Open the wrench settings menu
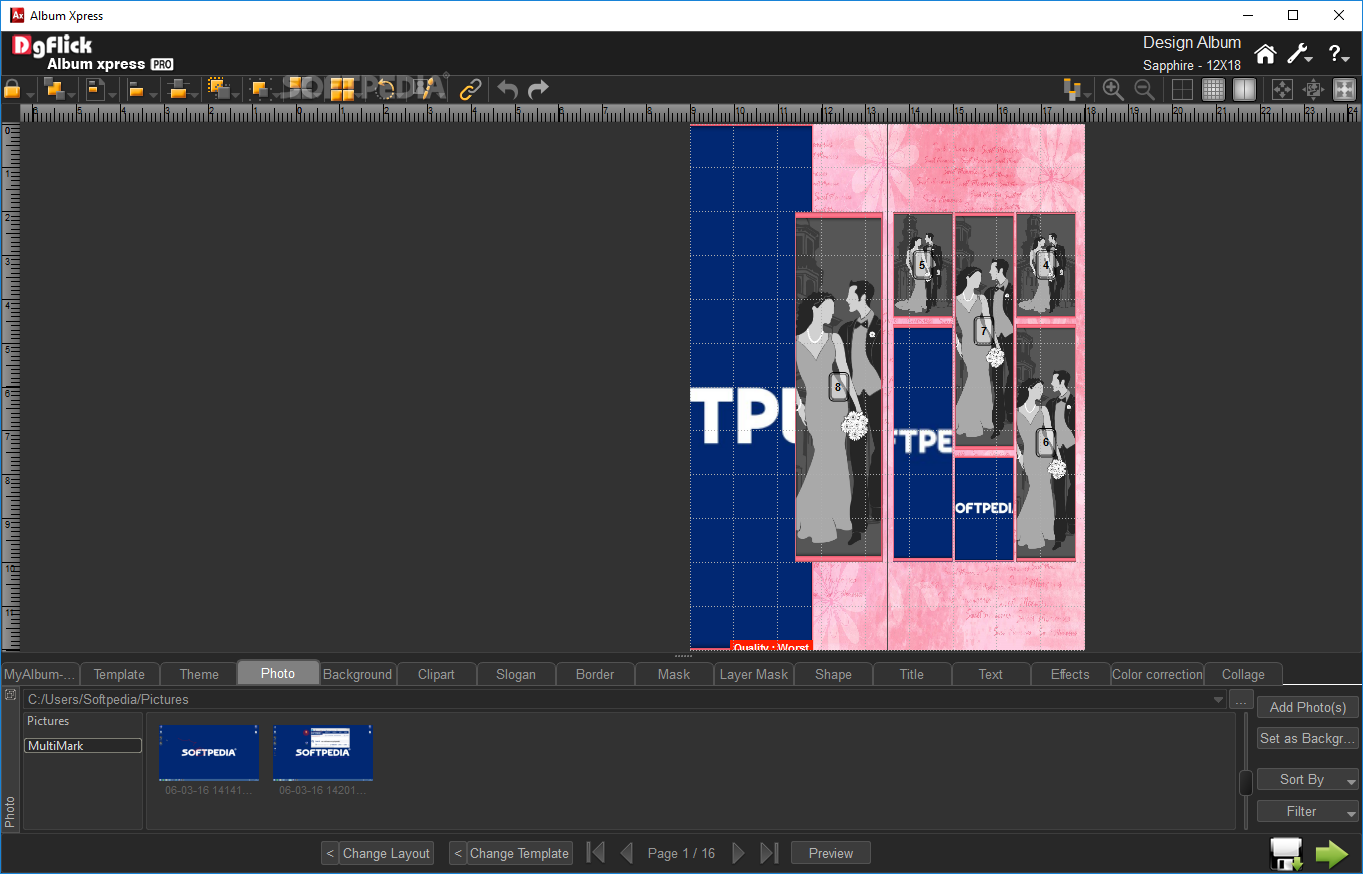Screen dimensions: 1363x874 click(1299, 54)
